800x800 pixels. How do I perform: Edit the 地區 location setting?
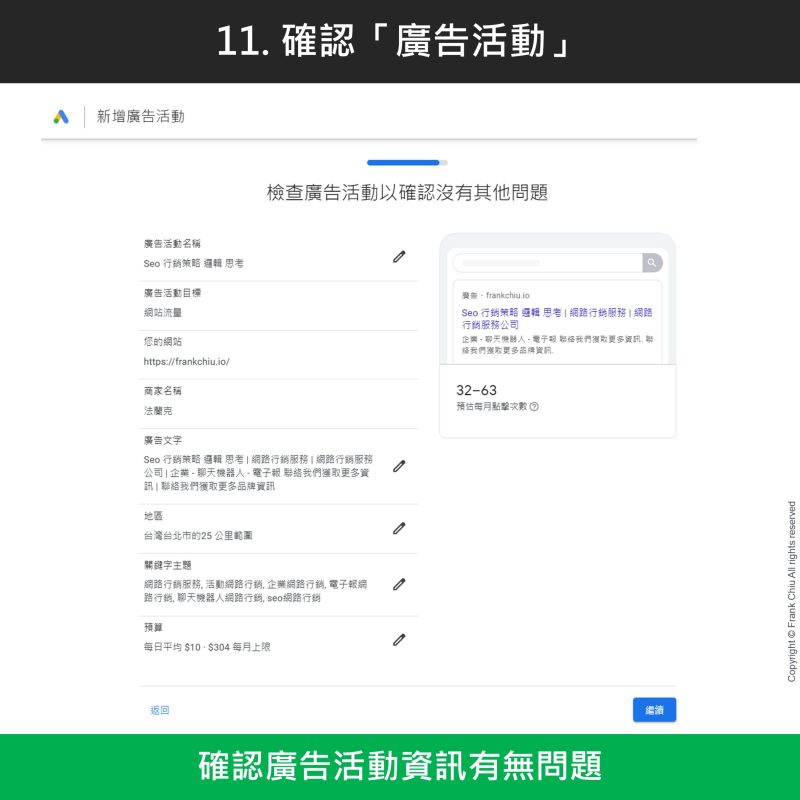click(399, 528)
